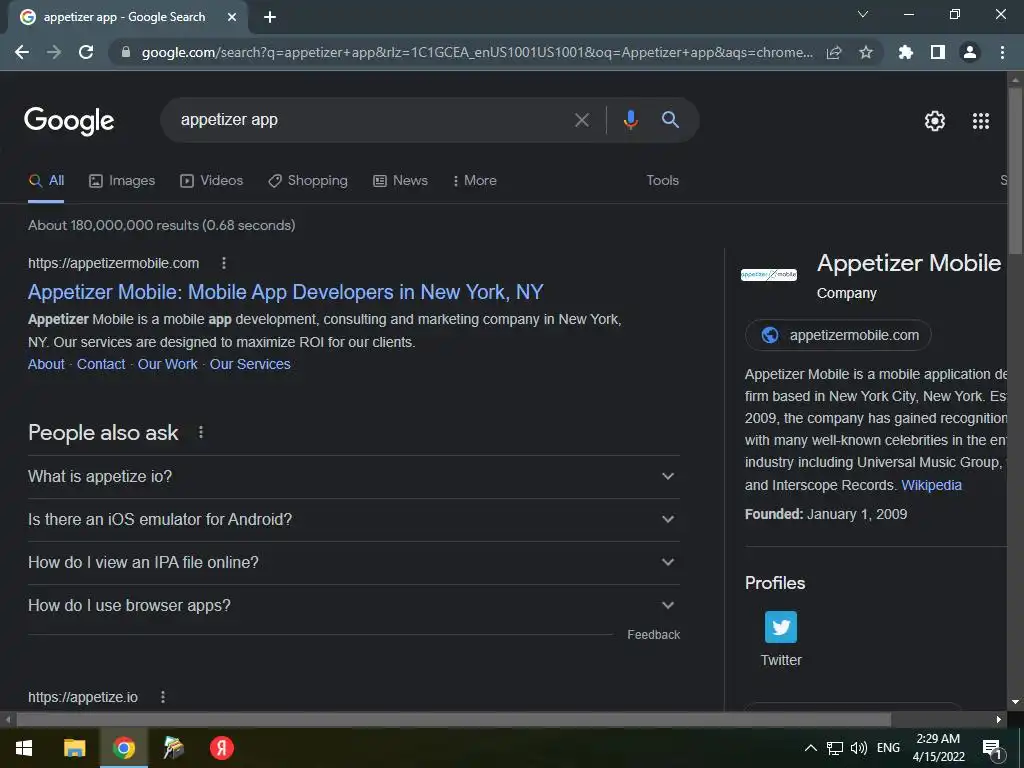This screenshot has height=768, width=1024.
Task: Submit search with magnifier icon
Action: pos(670,120)
